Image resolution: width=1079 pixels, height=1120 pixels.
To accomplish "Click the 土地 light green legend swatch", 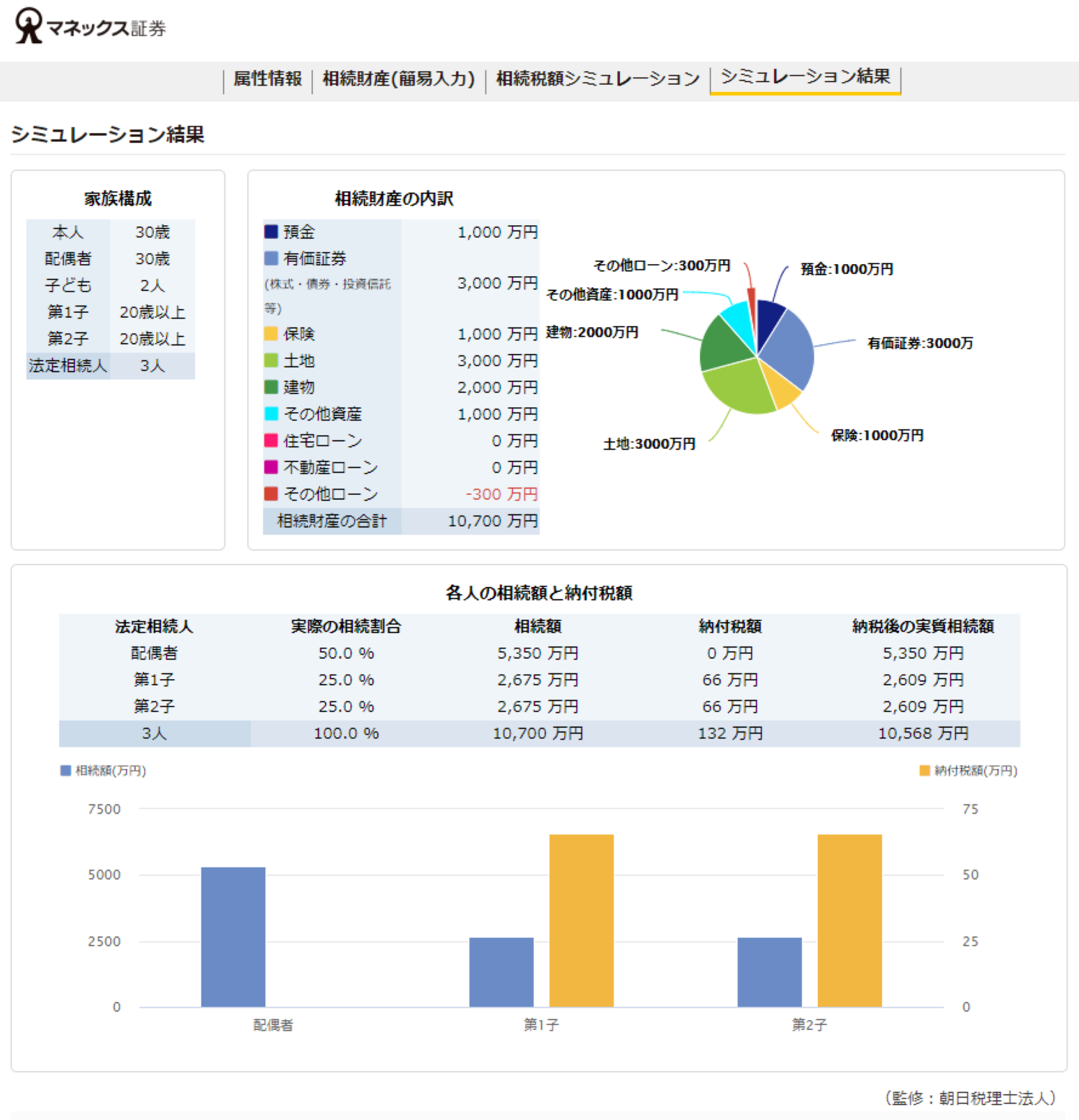I will 271,360.
